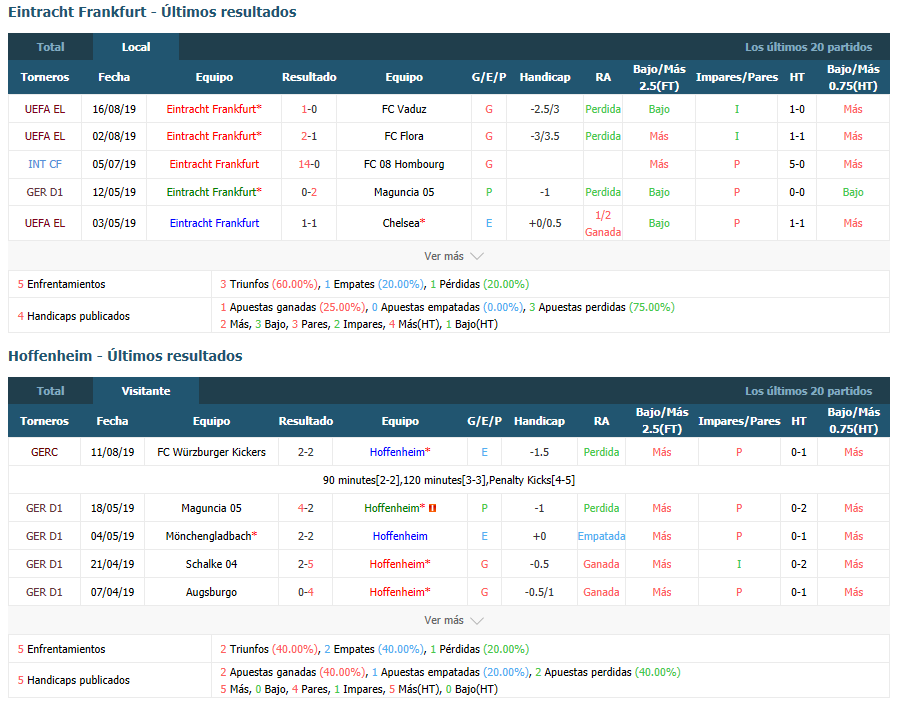The height and width of the screenshot is (704, 909).
Task: Click Empatada in Mönchengladbach row
Action: click(601, 536)
